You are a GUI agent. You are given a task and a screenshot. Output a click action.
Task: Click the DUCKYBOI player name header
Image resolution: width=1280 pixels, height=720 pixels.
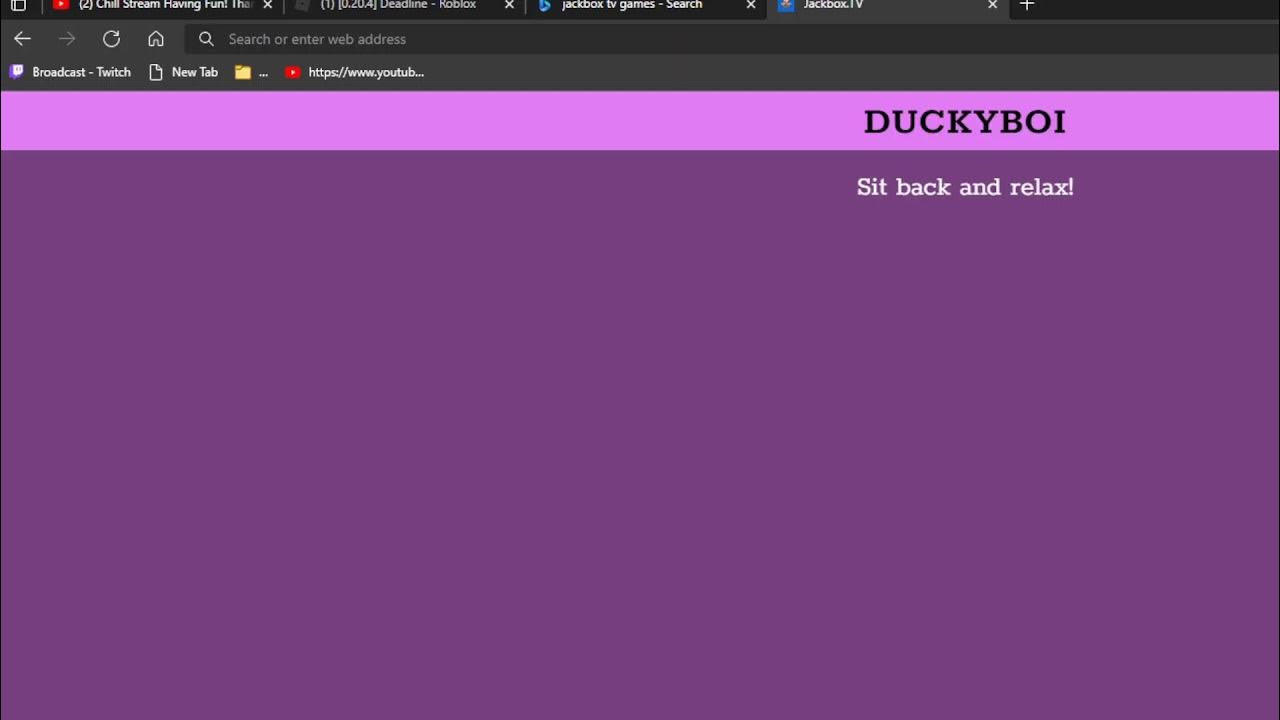965,122
